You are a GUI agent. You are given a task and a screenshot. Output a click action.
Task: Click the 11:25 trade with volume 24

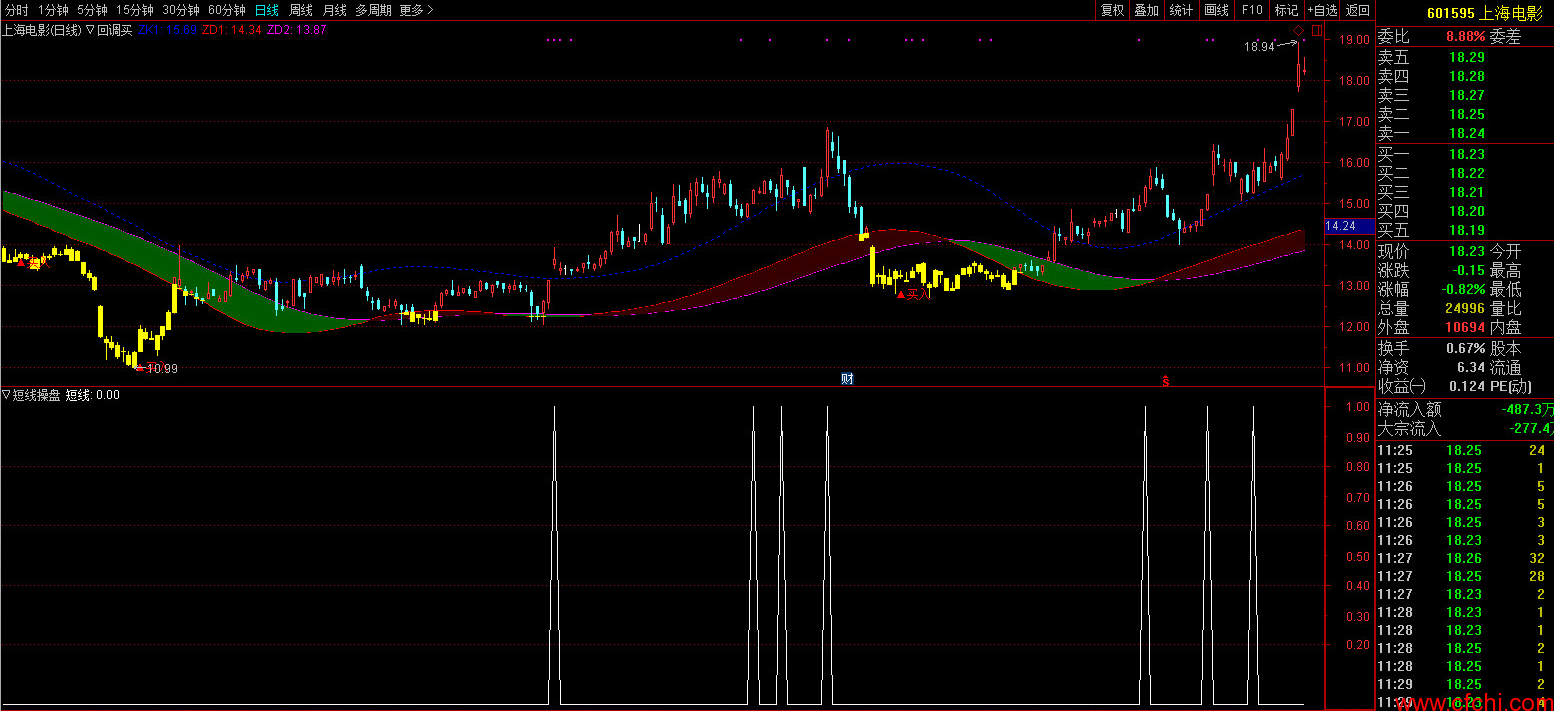coord(1465,450)
